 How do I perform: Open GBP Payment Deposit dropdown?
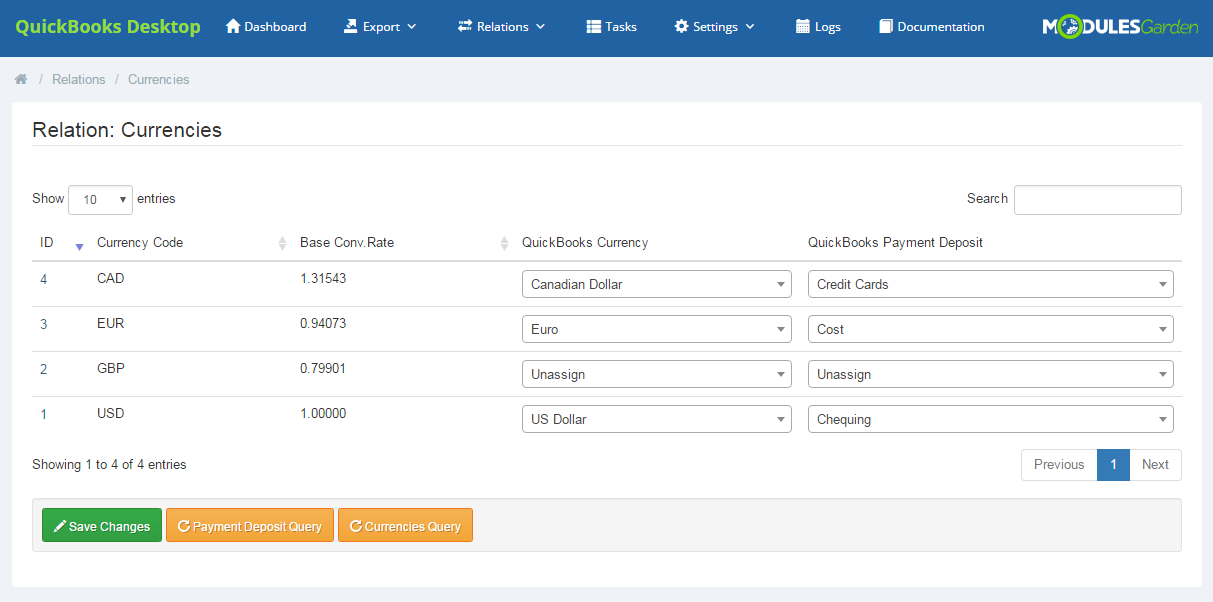[991, 374]
